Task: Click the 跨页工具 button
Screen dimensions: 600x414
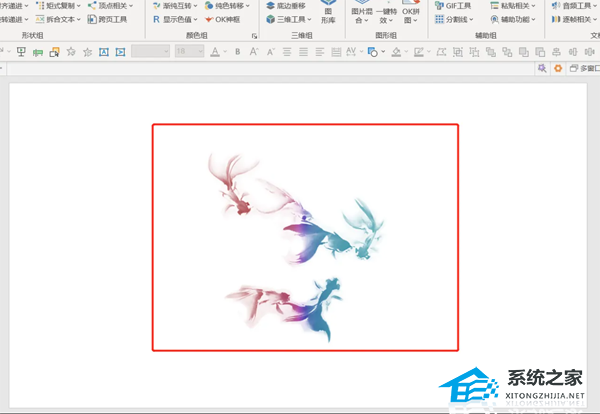Action: [107, 19]
